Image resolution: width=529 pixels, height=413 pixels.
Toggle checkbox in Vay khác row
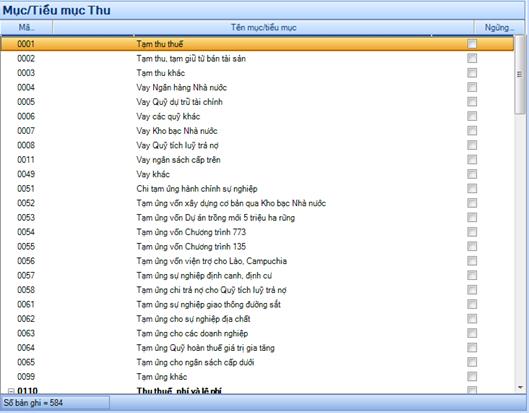click(x=472, y=174)
